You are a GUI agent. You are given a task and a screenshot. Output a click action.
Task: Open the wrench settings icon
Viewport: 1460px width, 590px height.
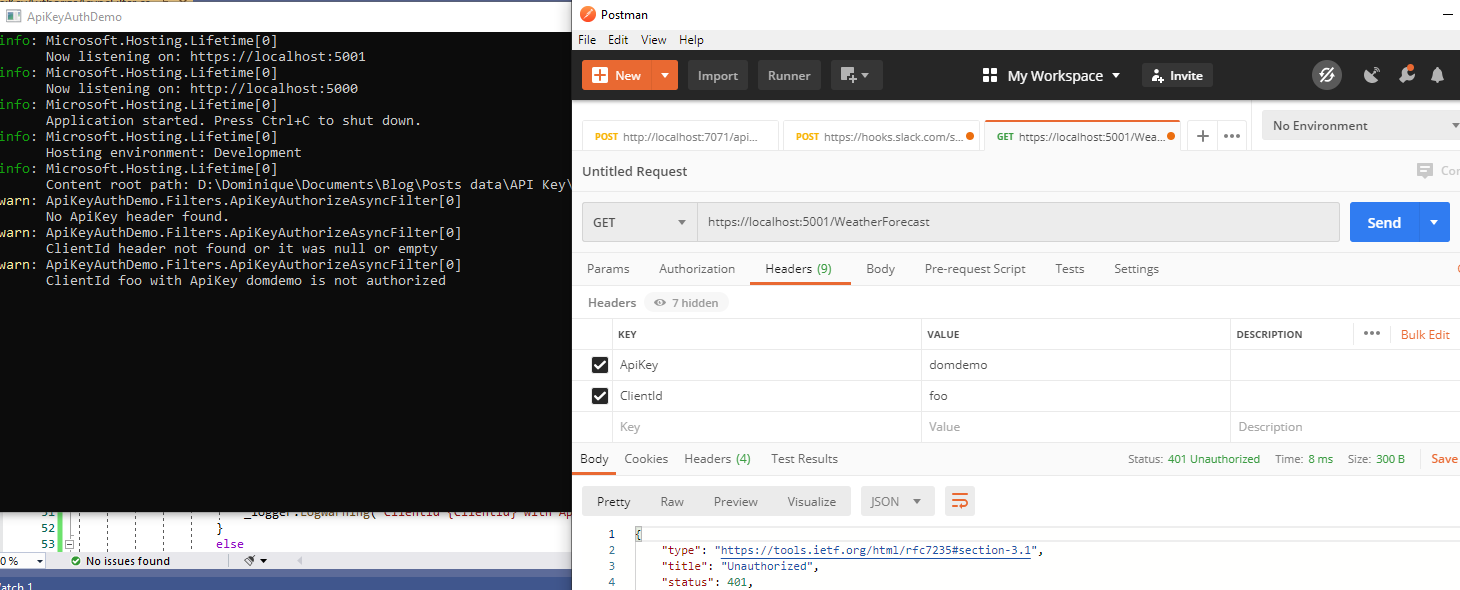pyautogui.click(x=1406, y=75)
